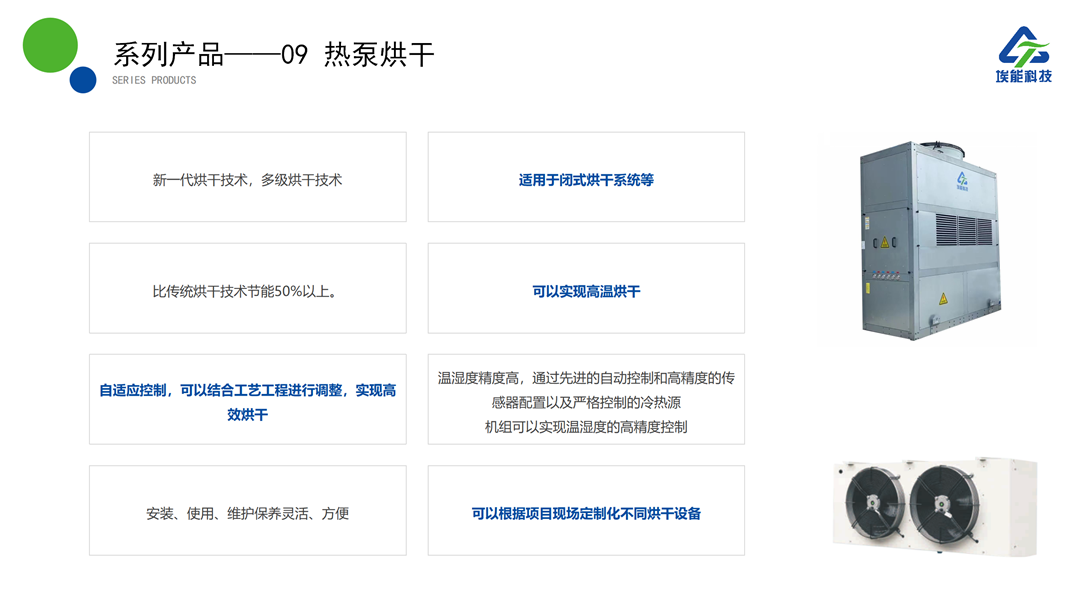Open the 可以根据项目现场定制化不同烘干设备 text
The image size is (1080, 608).
[x=586, y=513]
